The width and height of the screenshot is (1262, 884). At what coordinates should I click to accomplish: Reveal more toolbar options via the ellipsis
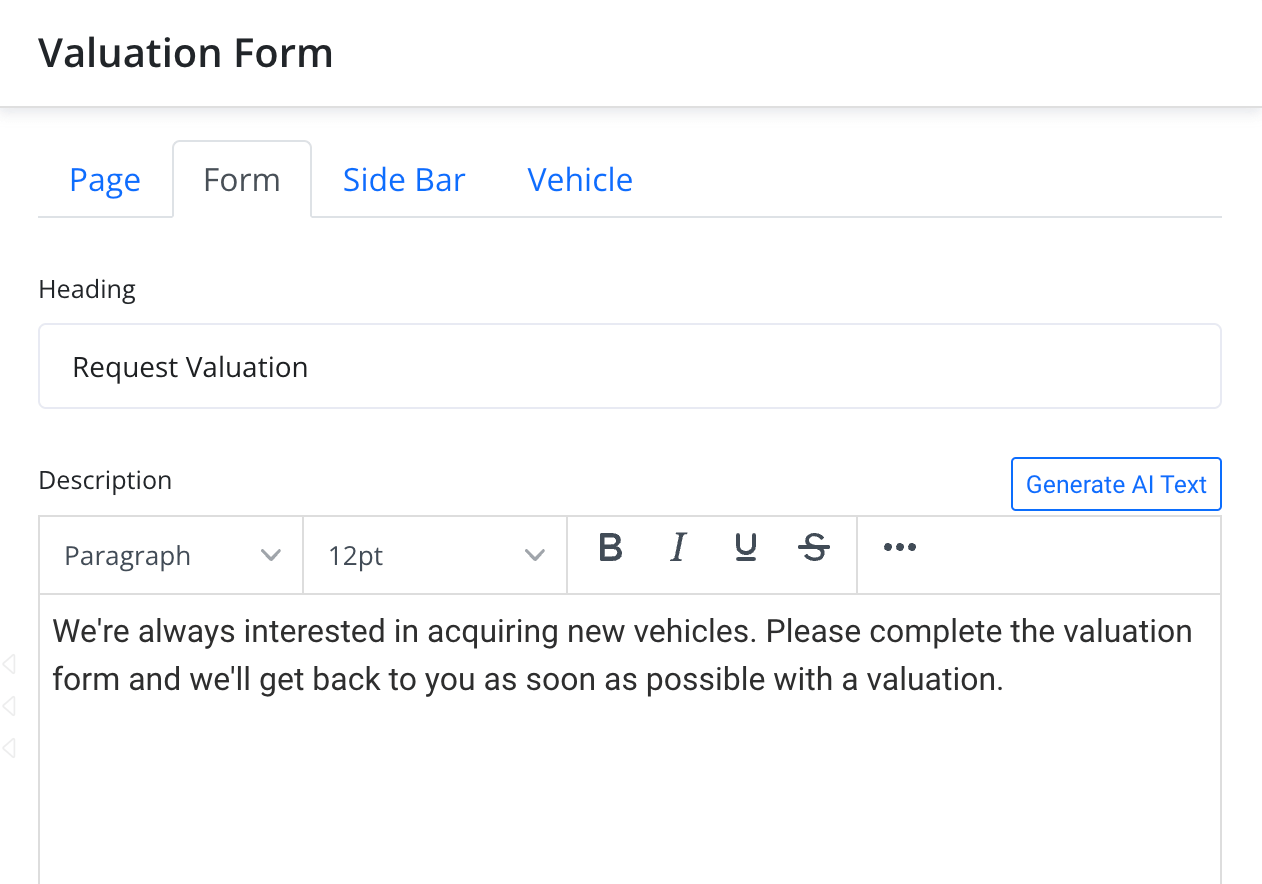click(x=900, y=548)
